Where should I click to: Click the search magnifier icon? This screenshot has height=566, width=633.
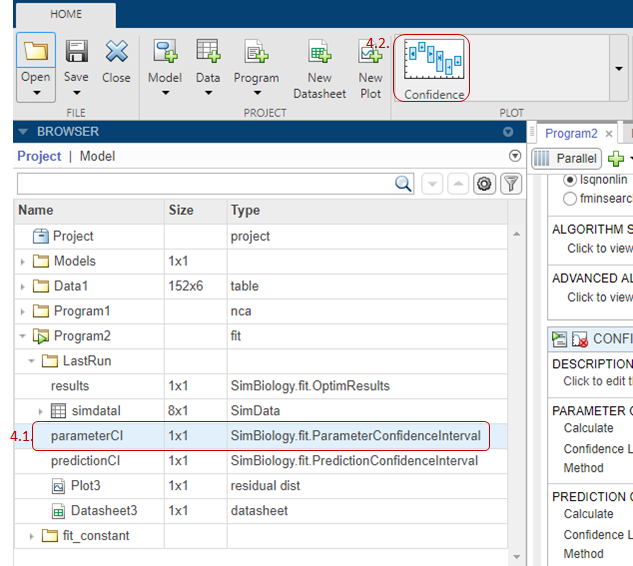point(403,183)
